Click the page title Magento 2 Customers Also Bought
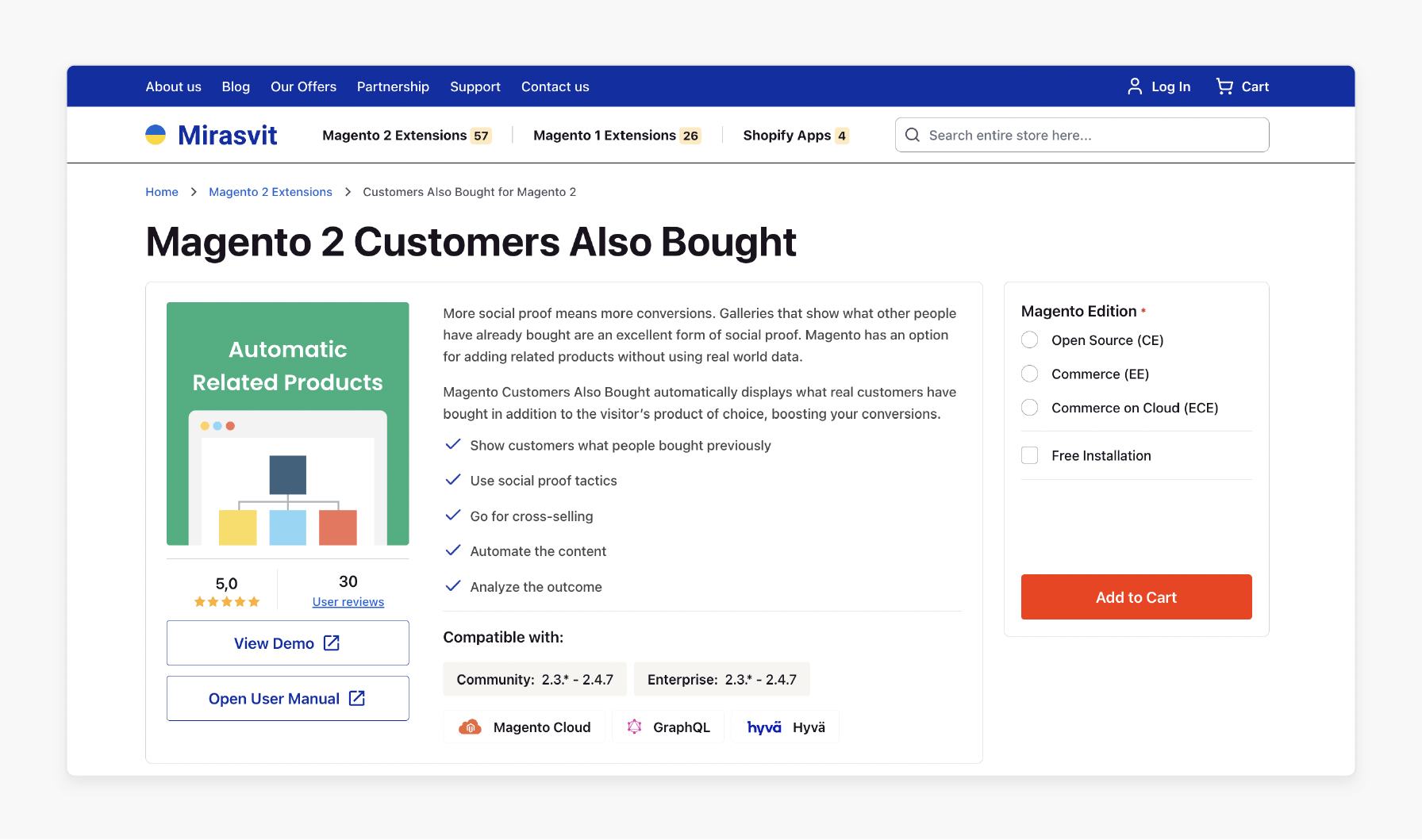This screenshot has width=1422, height=840. tap(471, 242)
